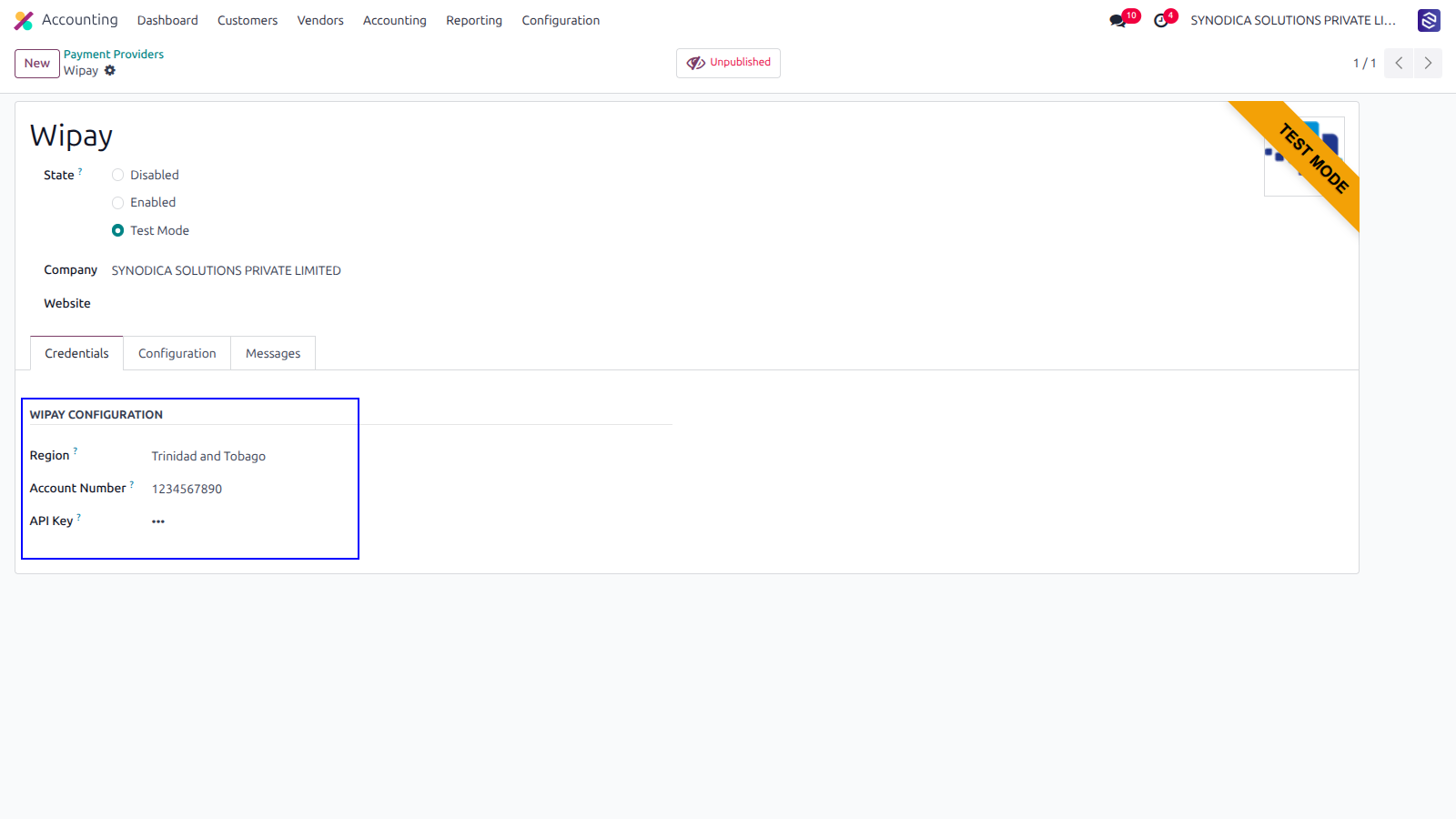Click the API Key help question mark
The width and height of the screenshot is (1456, 819).
click(78, 517)
